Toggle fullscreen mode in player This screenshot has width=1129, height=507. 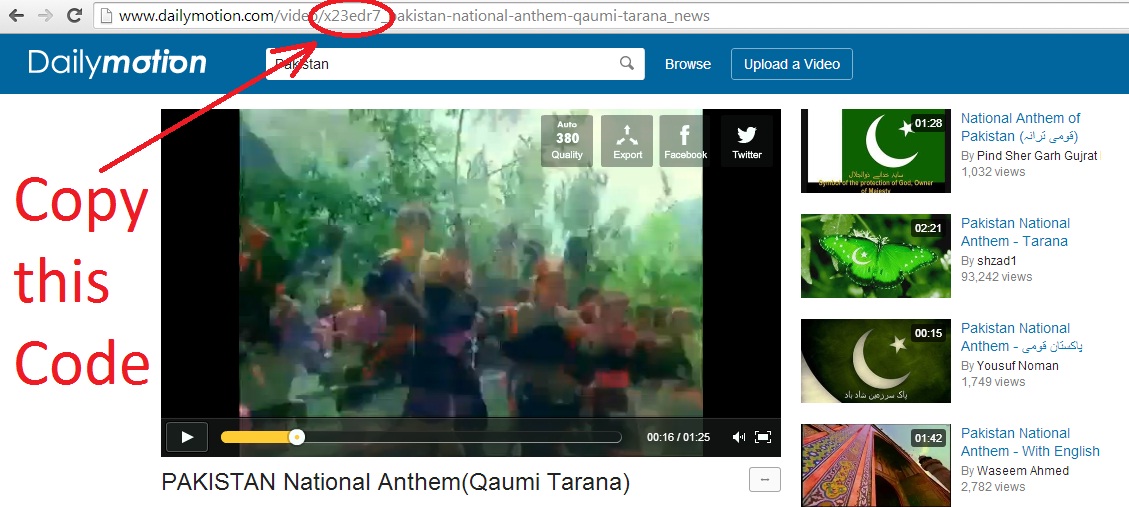pos(762,437)
